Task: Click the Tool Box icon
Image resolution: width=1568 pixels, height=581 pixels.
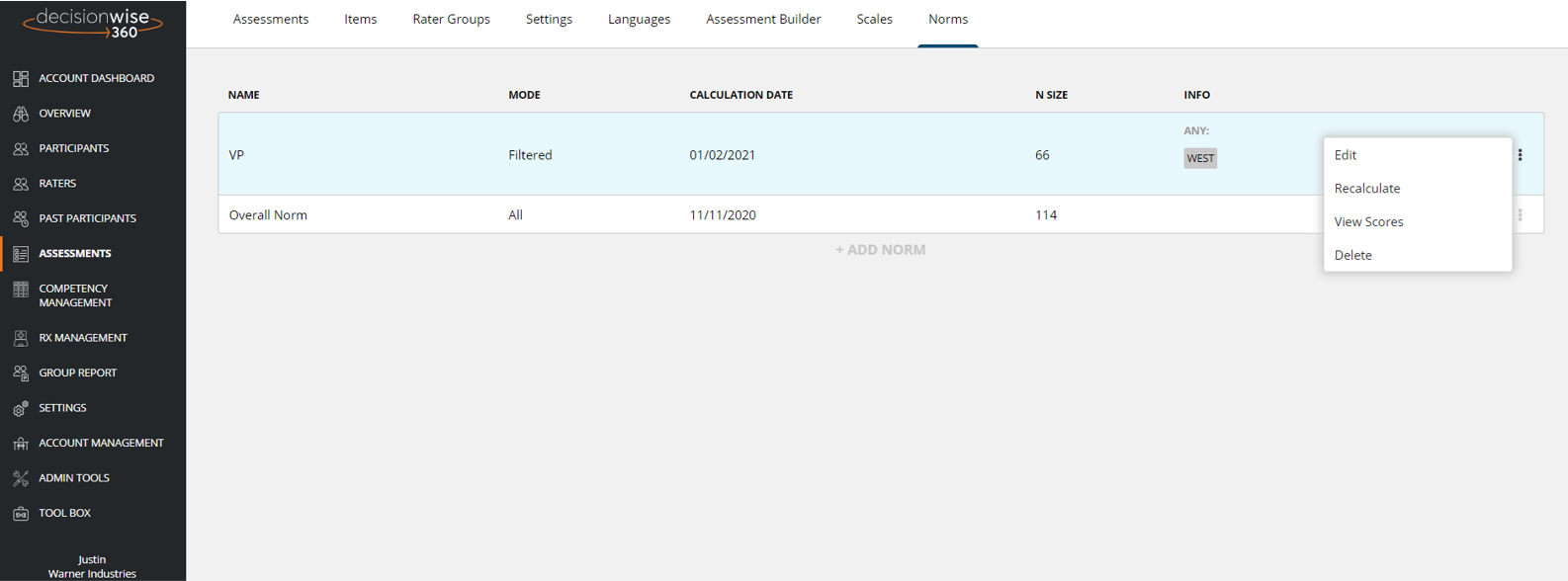Action: pyautogui.click(x=21, y=513)
